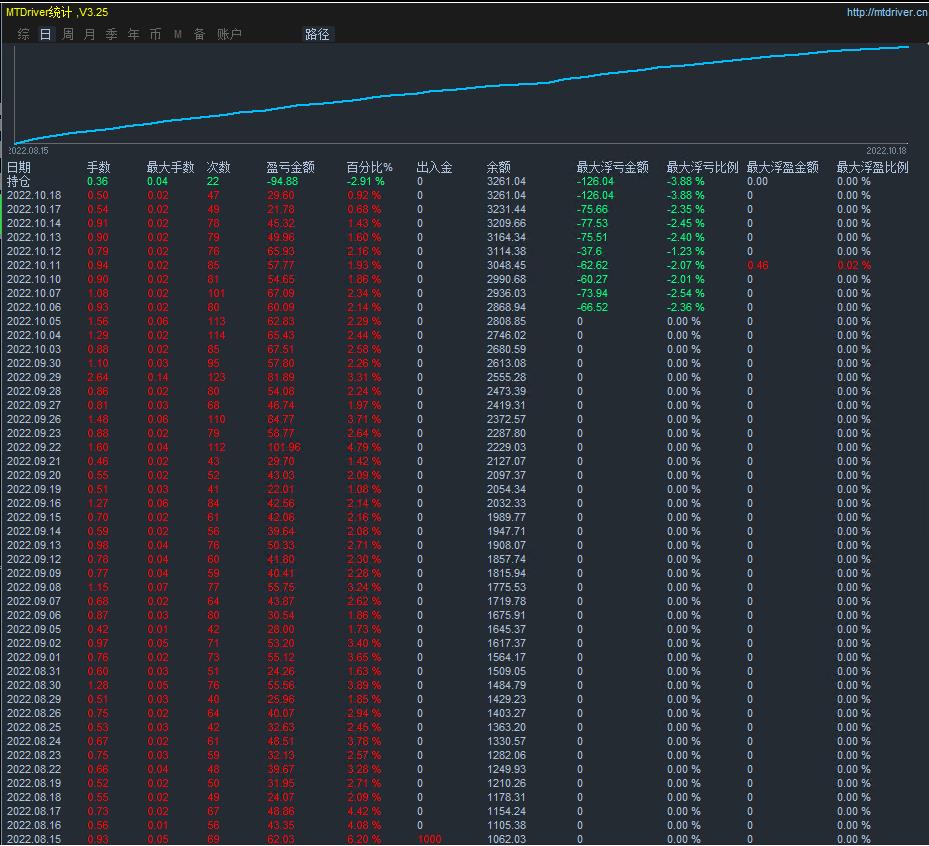This screenshot has height=846, width=929.
Task: Select the 2022.09.02 date cell
Action: [34, 643]
